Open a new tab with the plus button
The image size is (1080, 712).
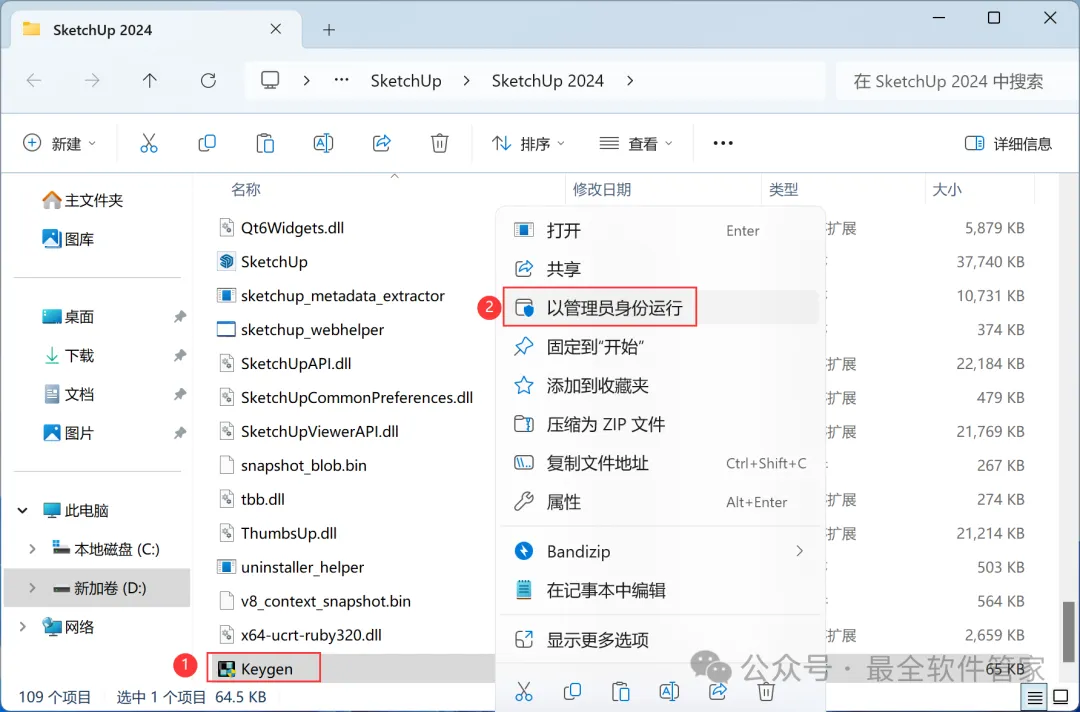329,30
